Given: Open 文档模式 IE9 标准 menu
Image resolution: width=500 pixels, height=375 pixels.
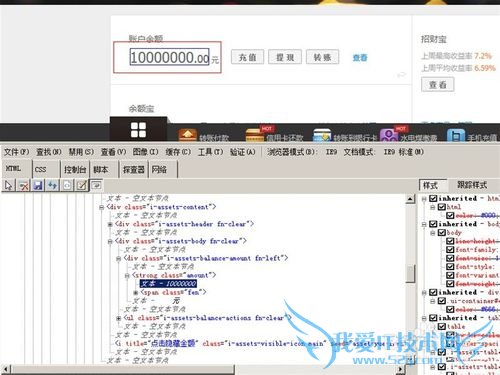Looking at the screenshot, I should click(384, 152).
